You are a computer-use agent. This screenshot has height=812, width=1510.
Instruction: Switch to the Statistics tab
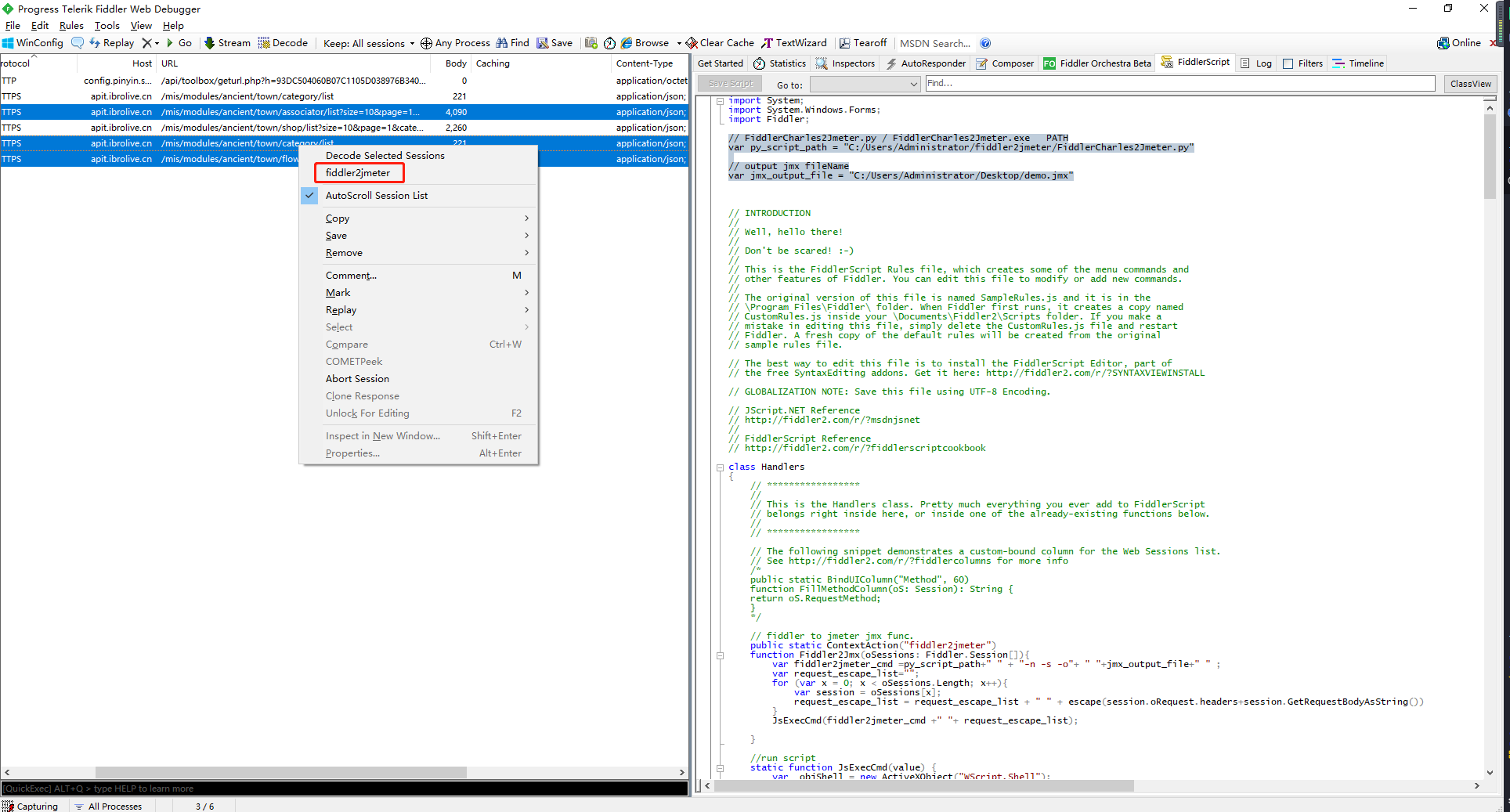[779, 63]
